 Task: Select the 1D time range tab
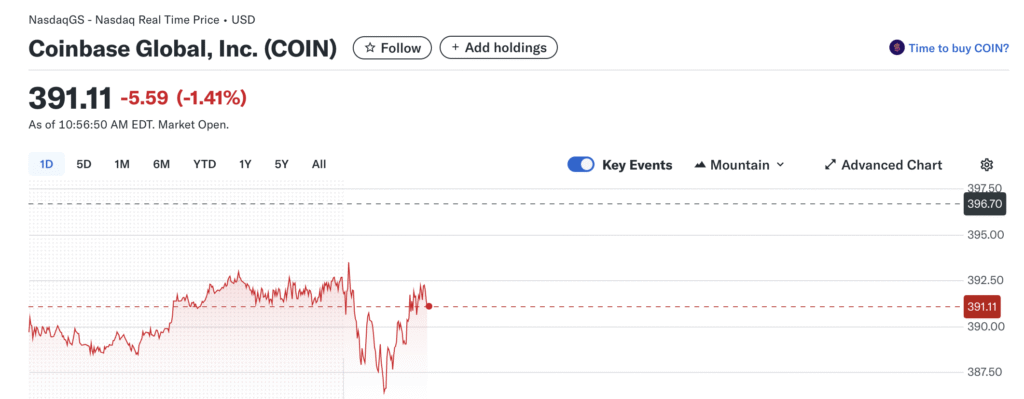click(46, 165)
